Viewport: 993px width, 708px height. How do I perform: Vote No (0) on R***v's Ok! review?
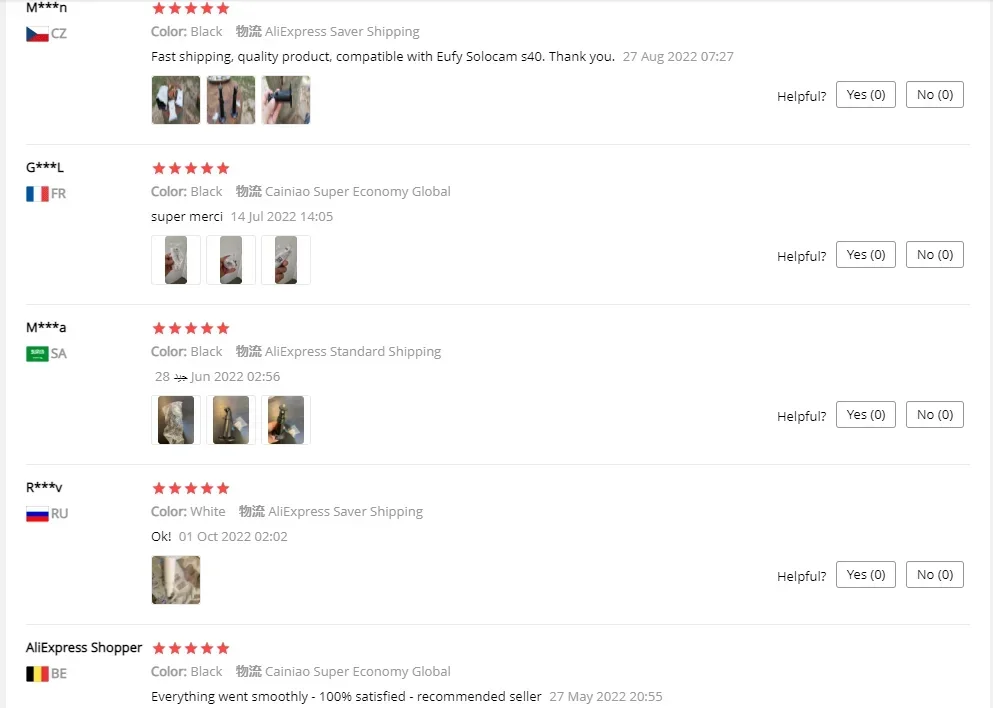(x=934, y=574)
